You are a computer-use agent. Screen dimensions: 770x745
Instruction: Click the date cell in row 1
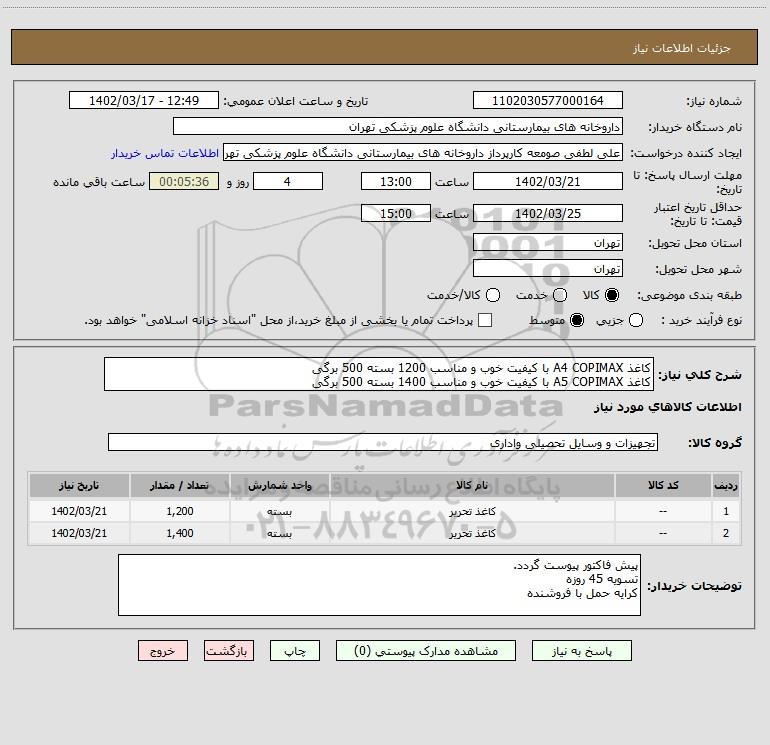tap(79, 511)
